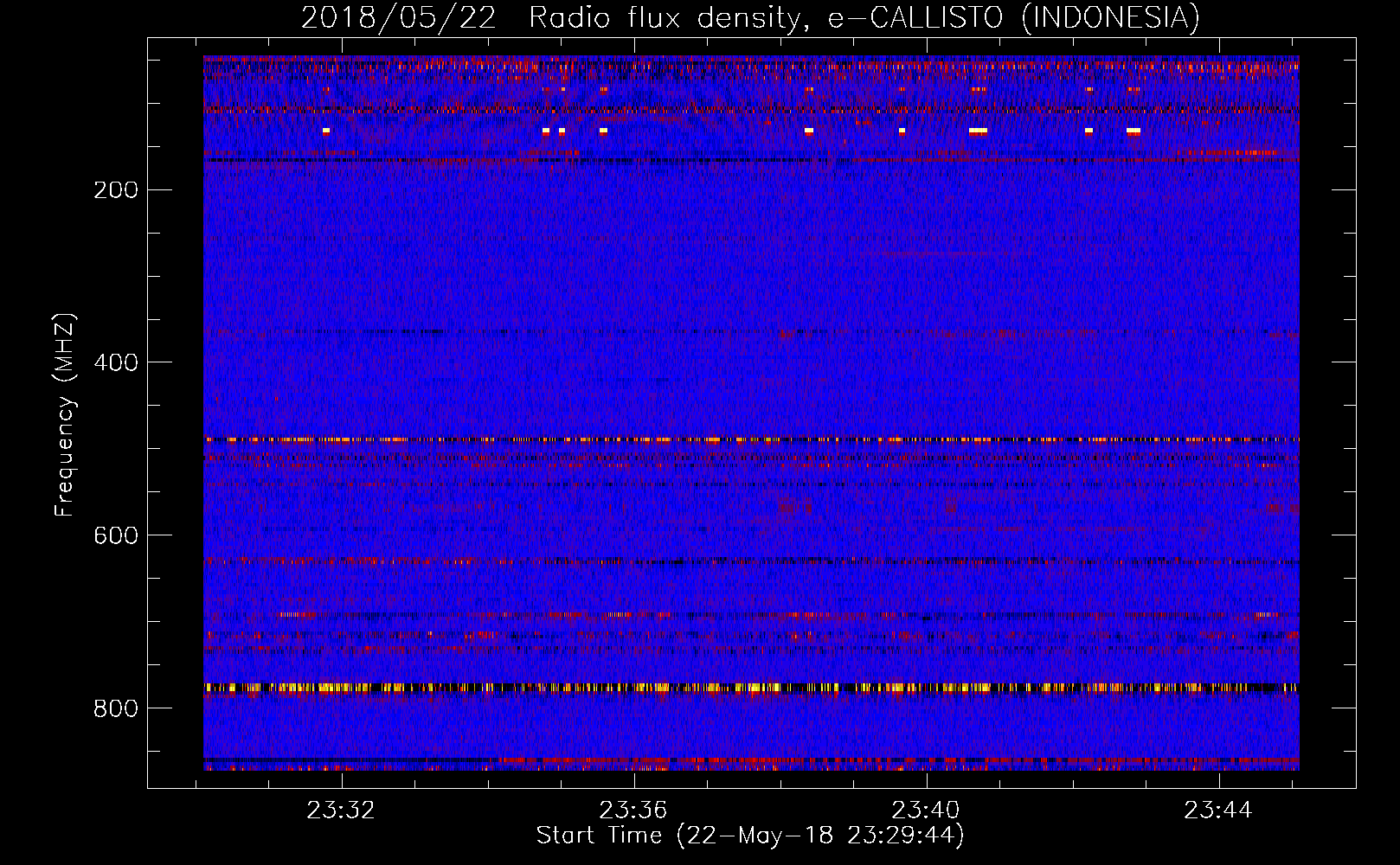Click the widest white burst marker near 23:41

point(979,131)
